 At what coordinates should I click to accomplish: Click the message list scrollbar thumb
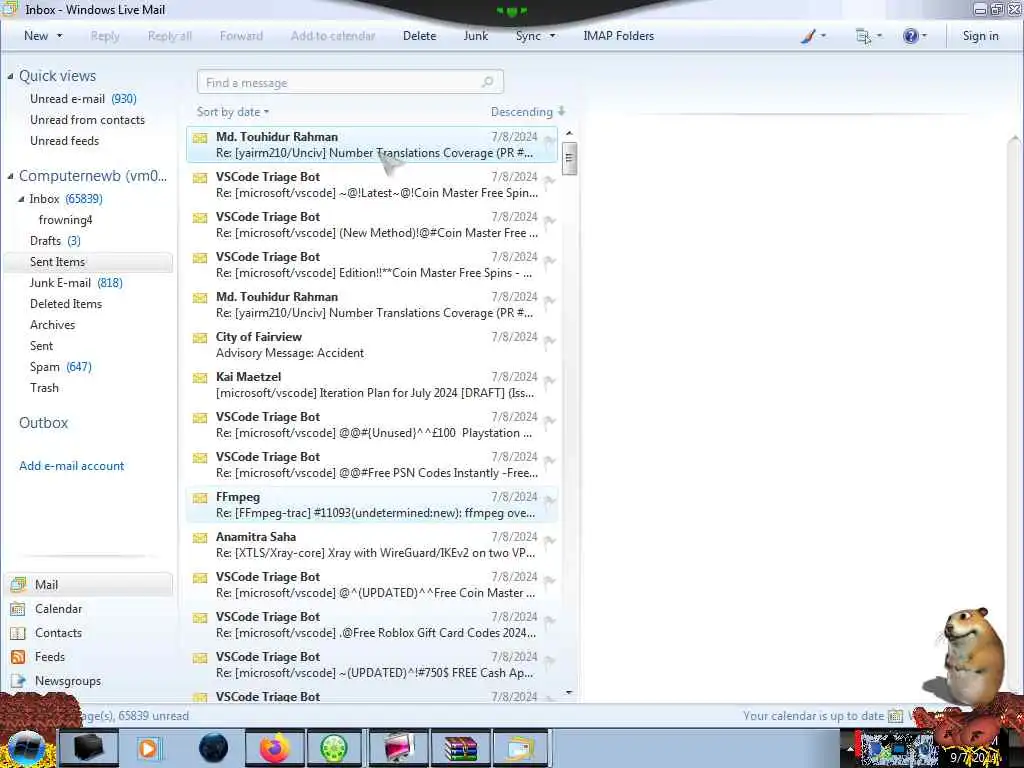point(569,158)
